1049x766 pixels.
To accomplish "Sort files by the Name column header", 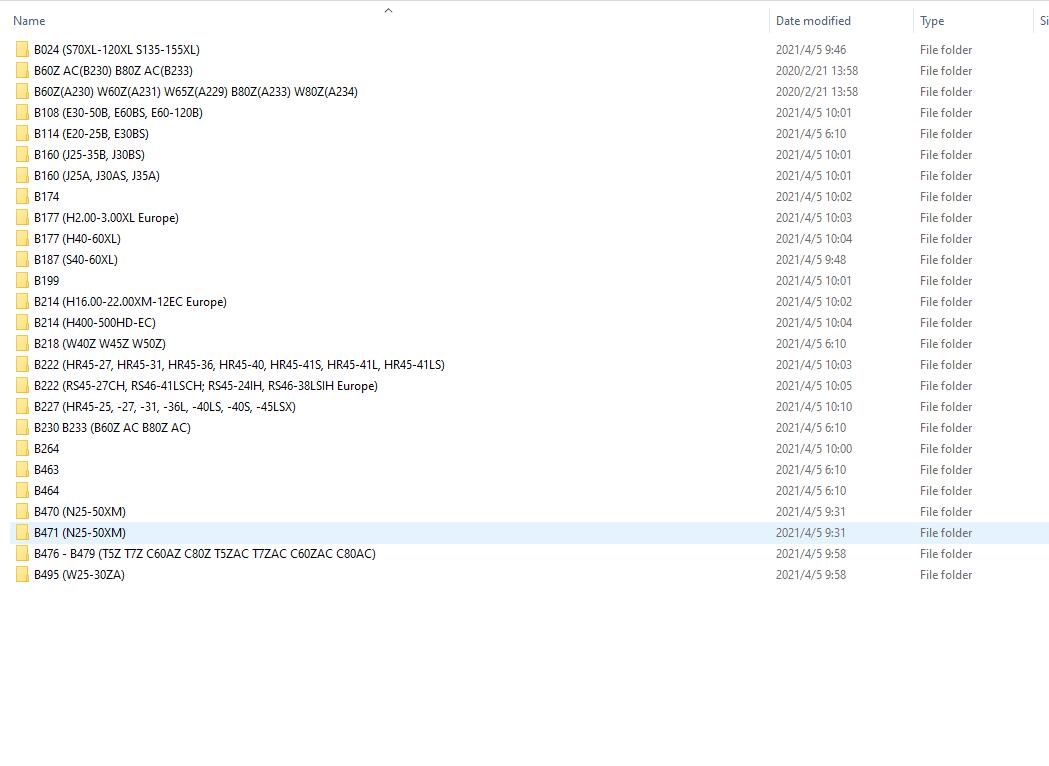I will point(29,21).
